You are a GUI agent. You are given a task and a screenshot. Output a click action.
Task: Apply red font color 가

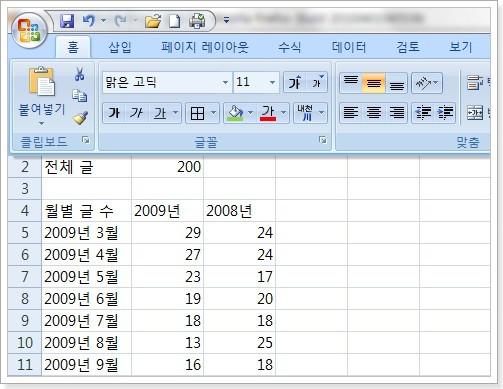click(268, 113)
